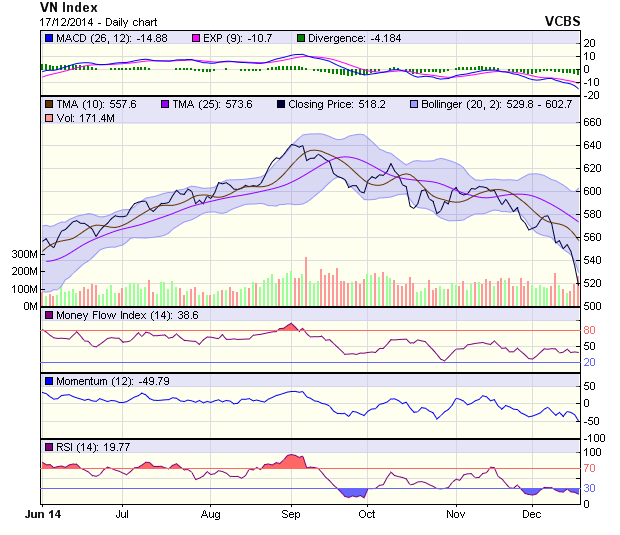Click the Sep label on the time axis
Image resolution: width=620 pixels, height=535 pixels.
291,514
